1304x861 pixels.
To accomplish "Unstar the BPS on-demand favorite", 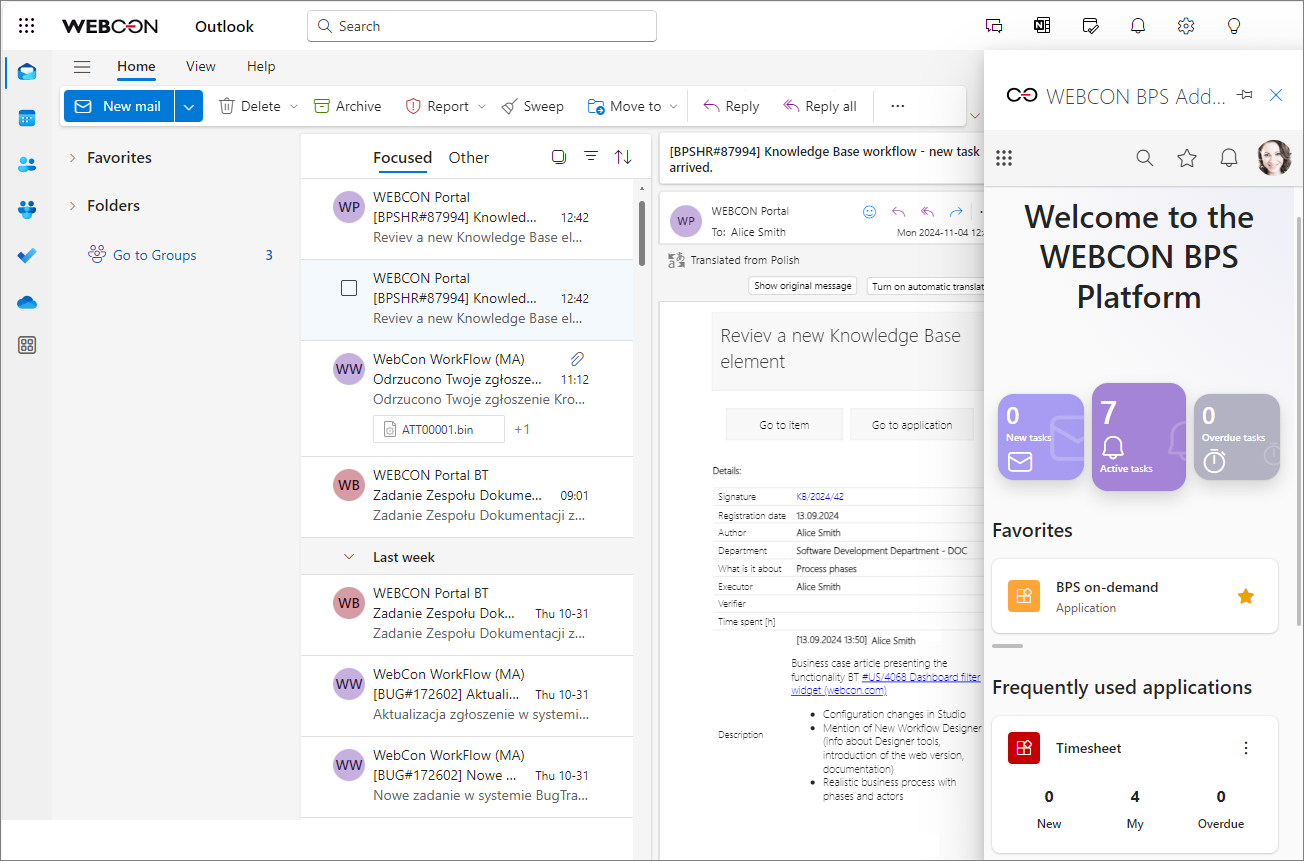I will 1246,597.
